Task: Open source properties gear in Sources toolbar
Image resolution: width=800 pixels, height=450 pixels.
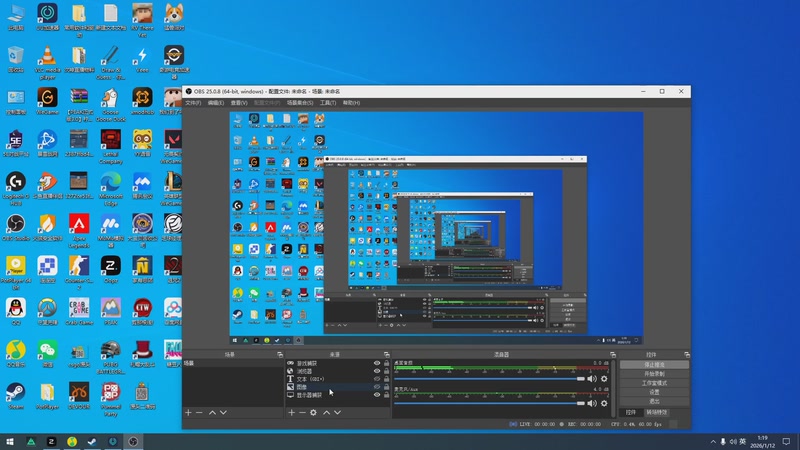Action: click(x=313, y=412)
